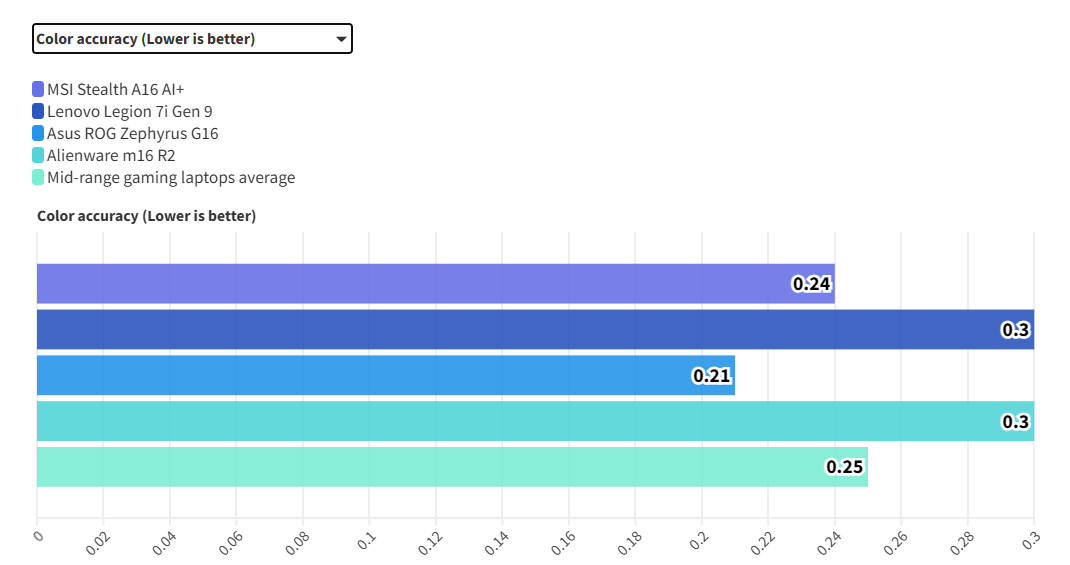Image resolution: width=1070 pixels, height=565 pixels.
Task: Toggle the MSI Stealth A16 AI+ legend label
Action: click(116, 89)
